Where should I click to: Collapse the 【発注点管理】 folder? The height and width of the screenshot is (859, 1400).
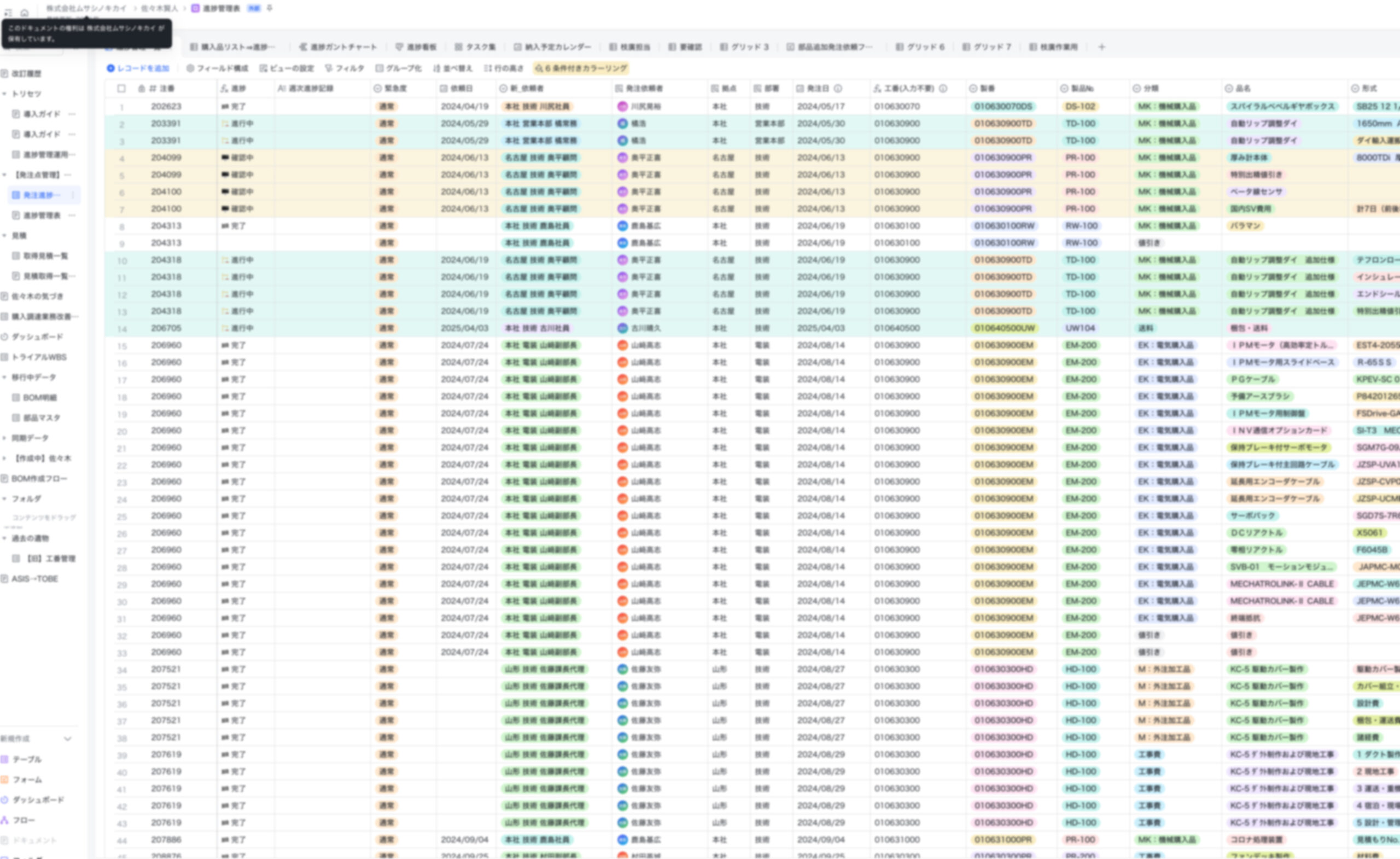4,175
